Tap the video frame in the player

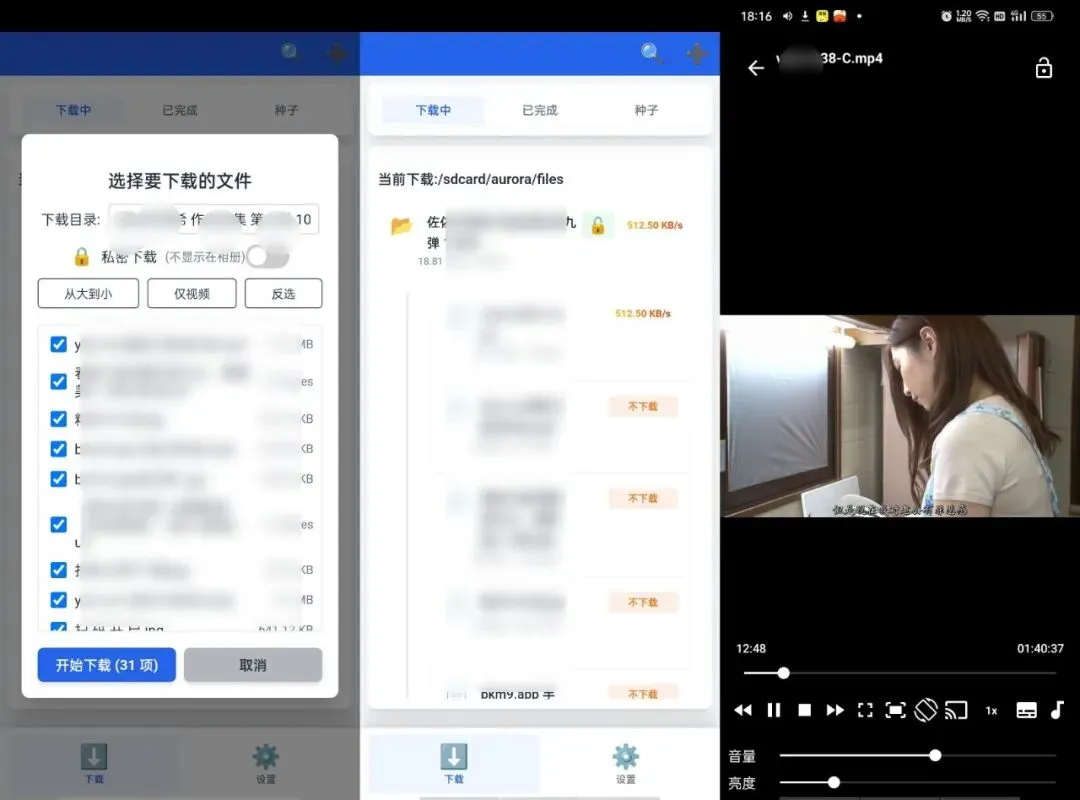pos(900,416)
